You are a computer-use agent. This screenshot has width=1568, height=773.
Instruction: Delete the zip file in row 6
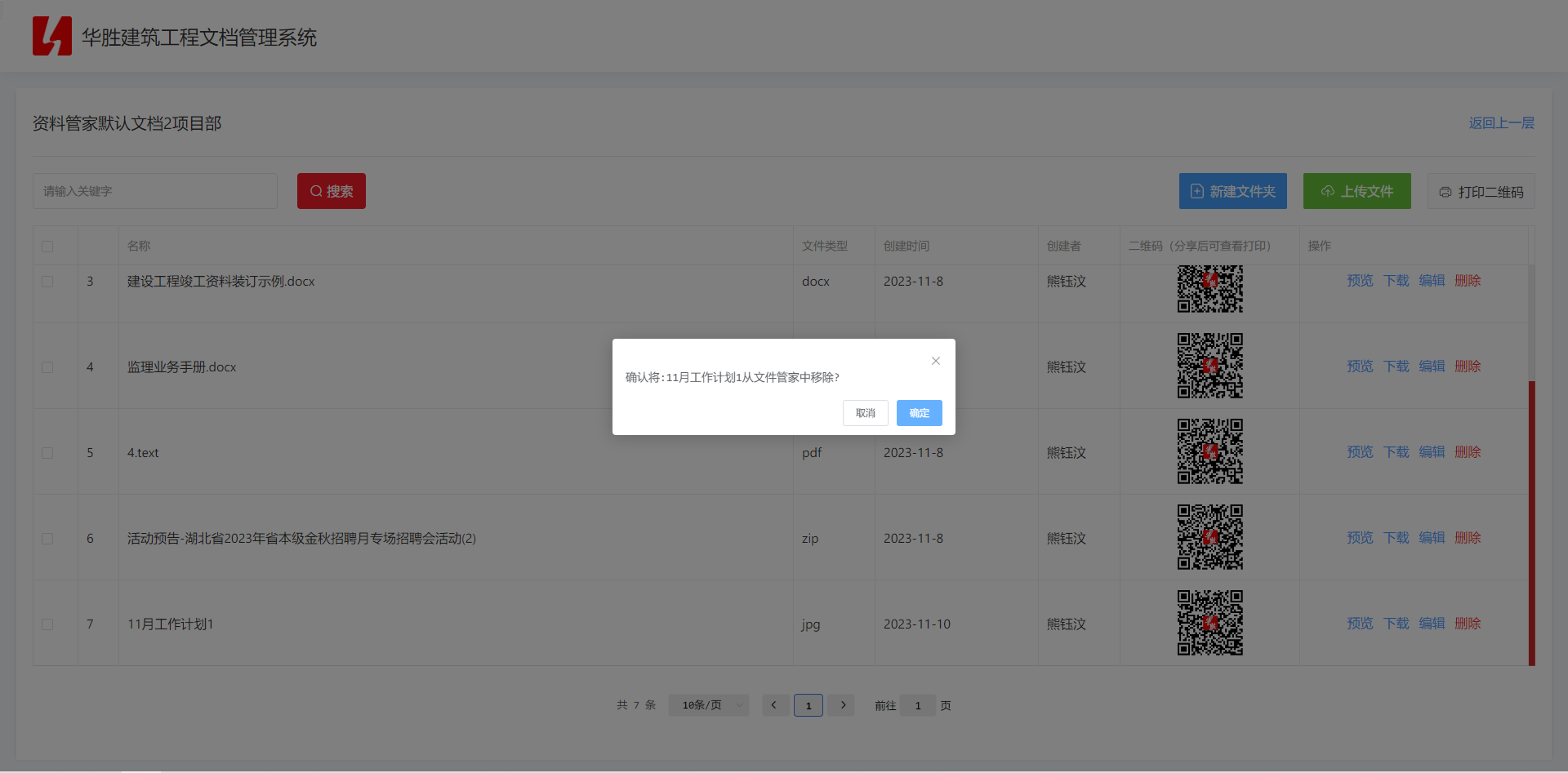(x=1468, y=538)
